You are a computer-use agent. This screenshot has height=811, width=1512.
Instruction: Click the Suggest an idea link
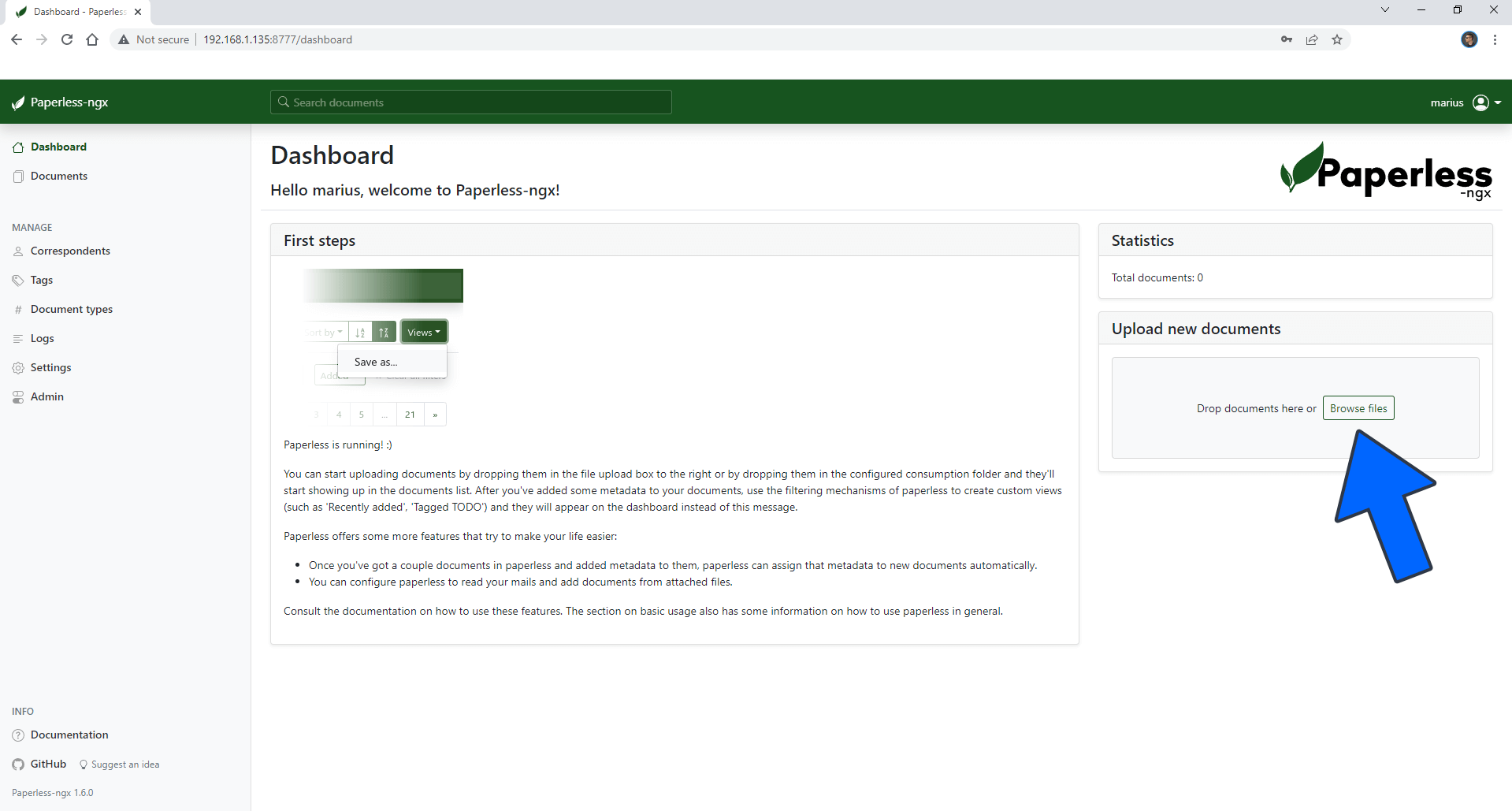tap(124, 764)
